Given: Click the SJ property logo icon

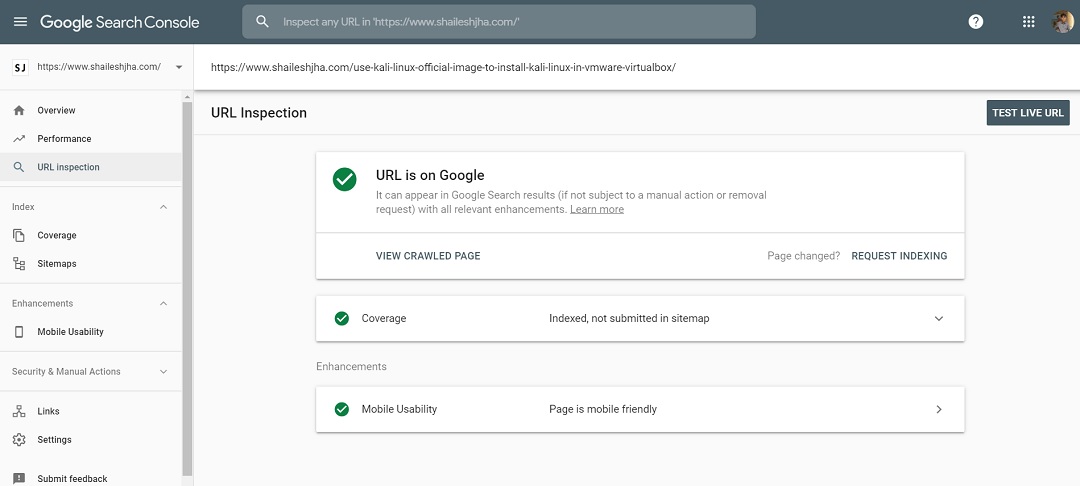Looking at the screenshot, I should pos(20,67).
